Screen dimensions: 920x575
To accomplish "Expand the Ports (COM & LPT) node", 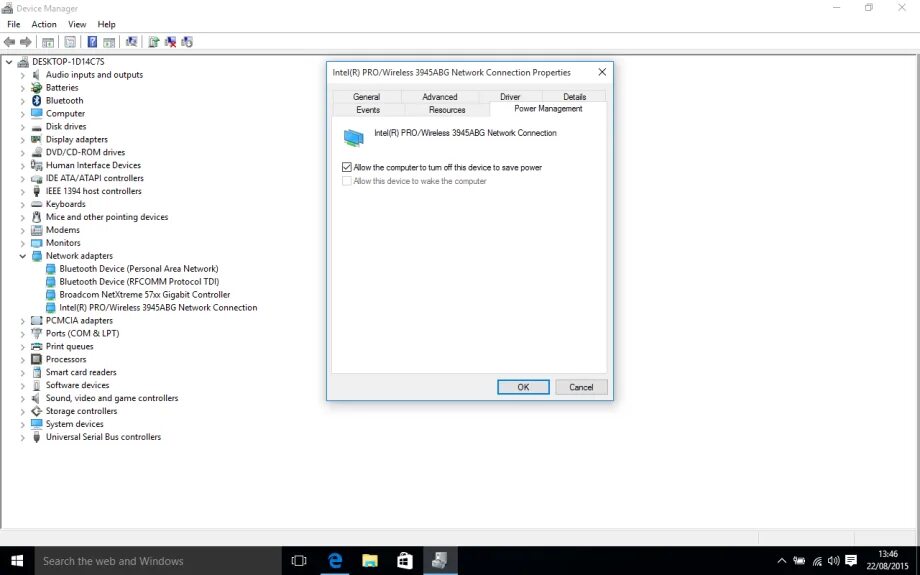I will coord(22,333).
